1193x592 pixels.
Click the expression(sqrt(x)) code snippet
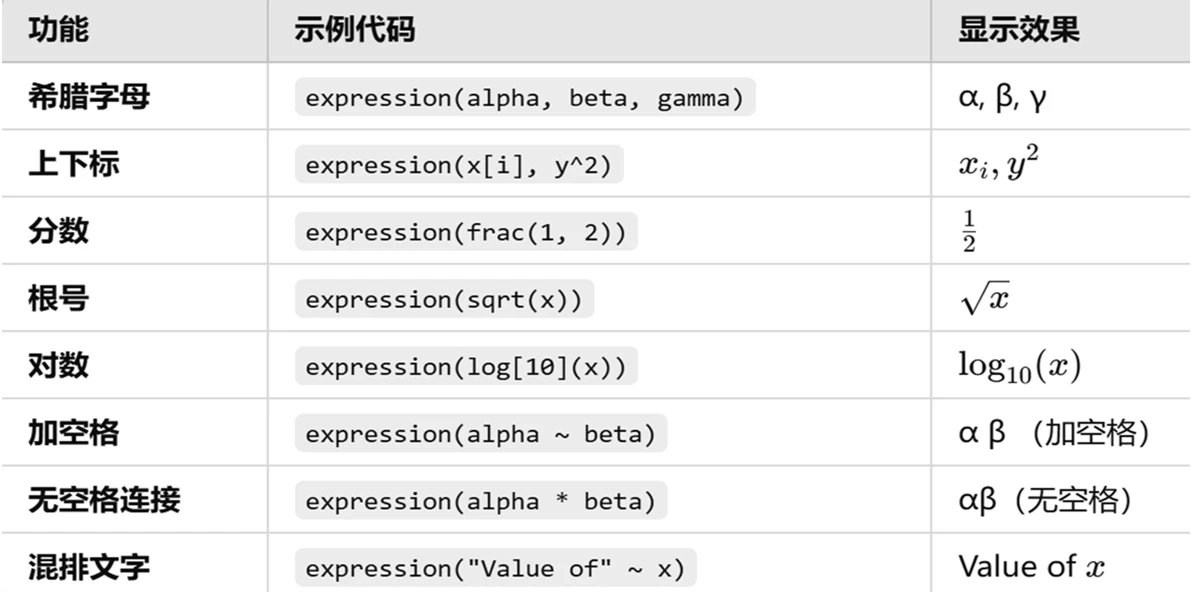443,301
